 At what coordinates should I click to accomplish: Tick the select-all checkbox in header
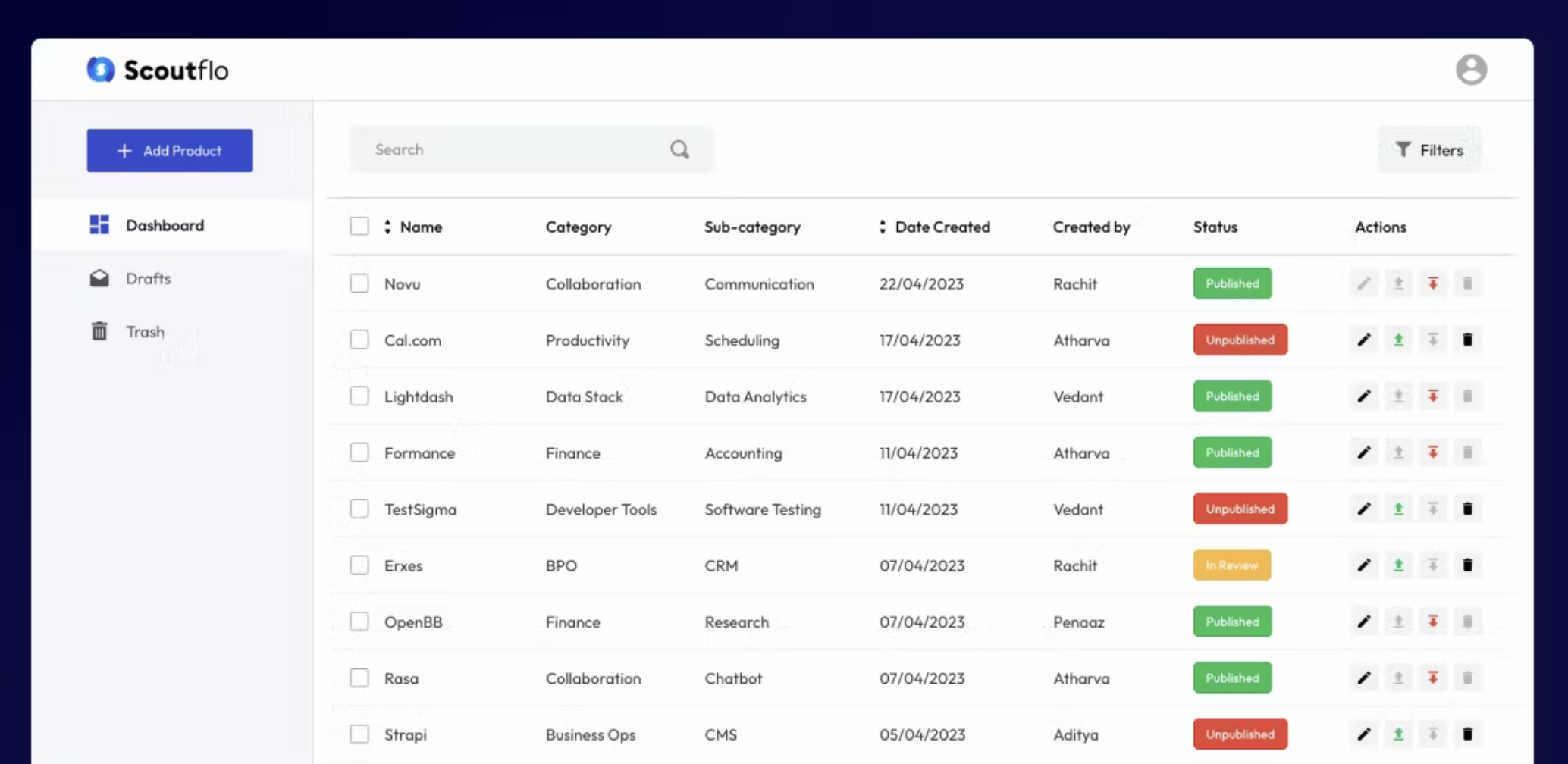tap(359, 227)
